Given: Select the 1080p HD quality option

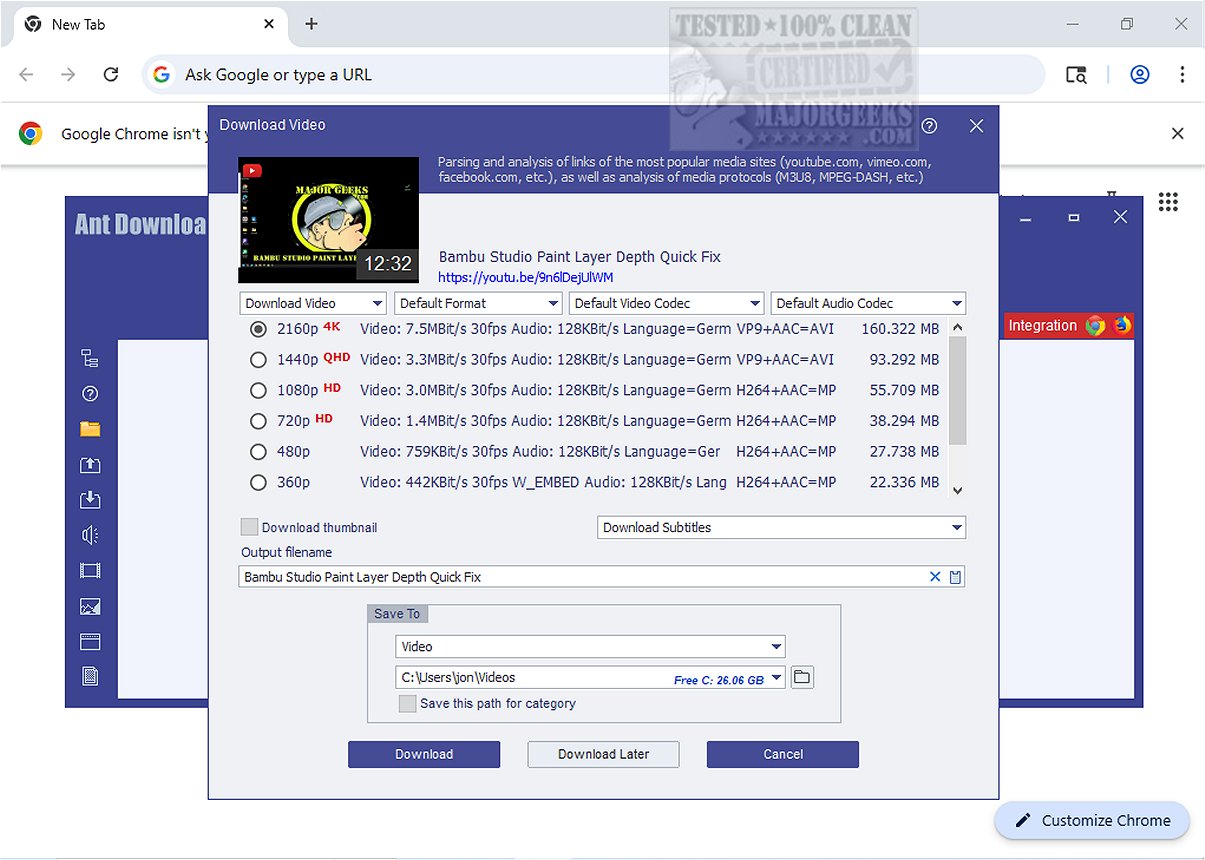Looking at the screenshot, I should click(258, 390).
